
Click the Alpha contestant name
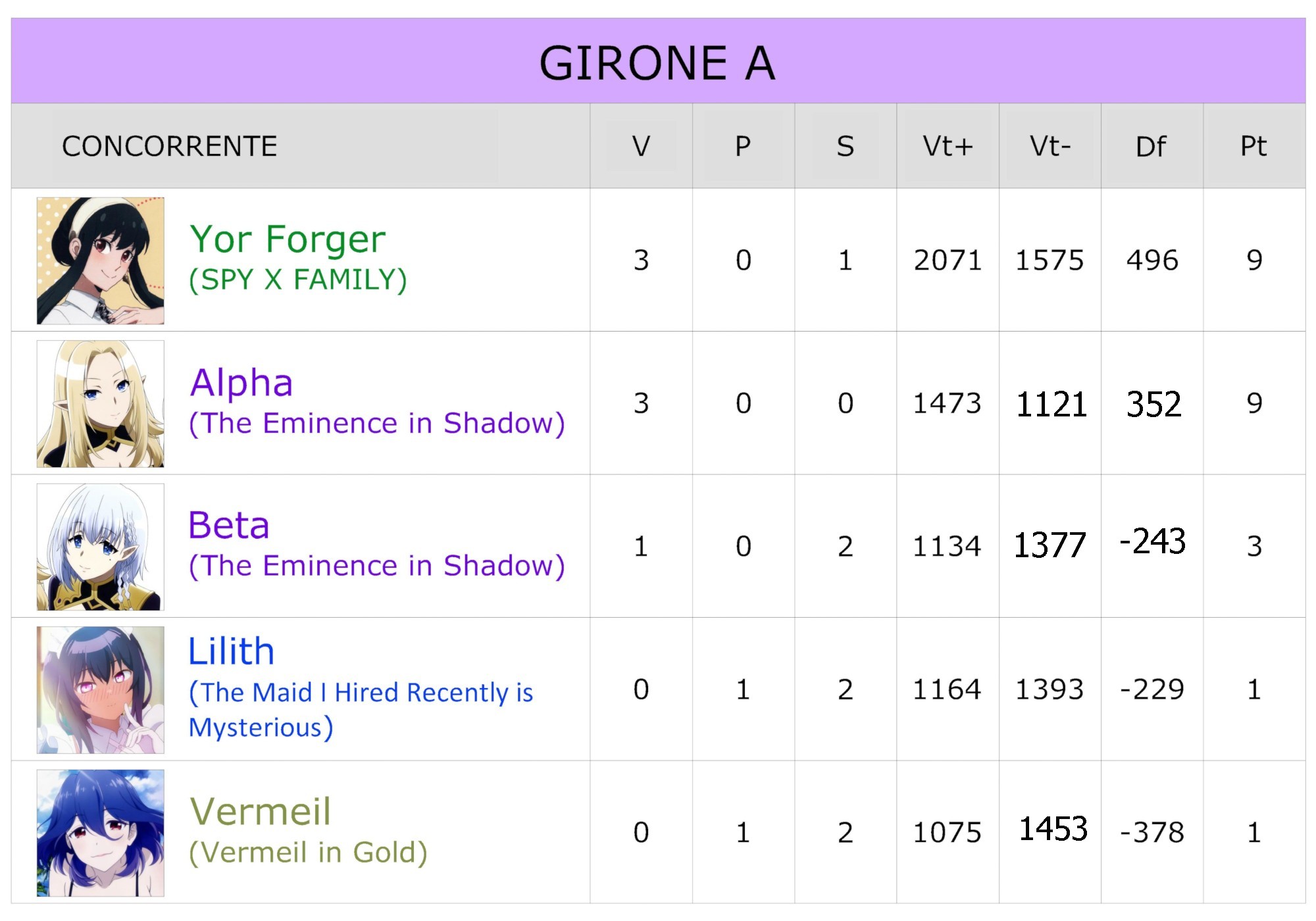coord(241,382)
